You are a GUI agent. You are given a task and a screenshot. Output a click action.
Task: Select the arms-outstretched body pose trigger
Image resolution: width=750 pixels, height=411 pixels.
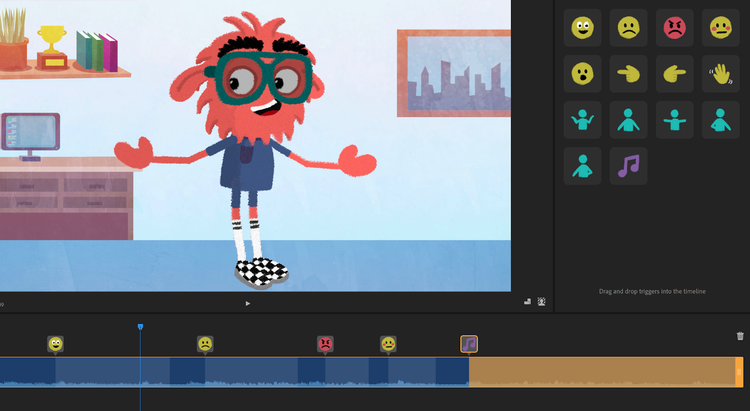point(675,120)
